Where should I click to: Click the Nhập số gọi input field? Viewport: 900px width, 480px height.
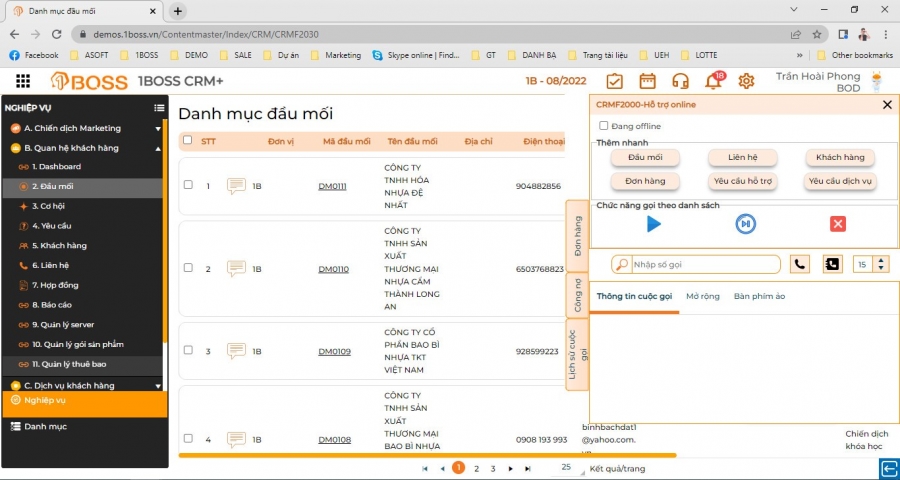tap(705, 265)
